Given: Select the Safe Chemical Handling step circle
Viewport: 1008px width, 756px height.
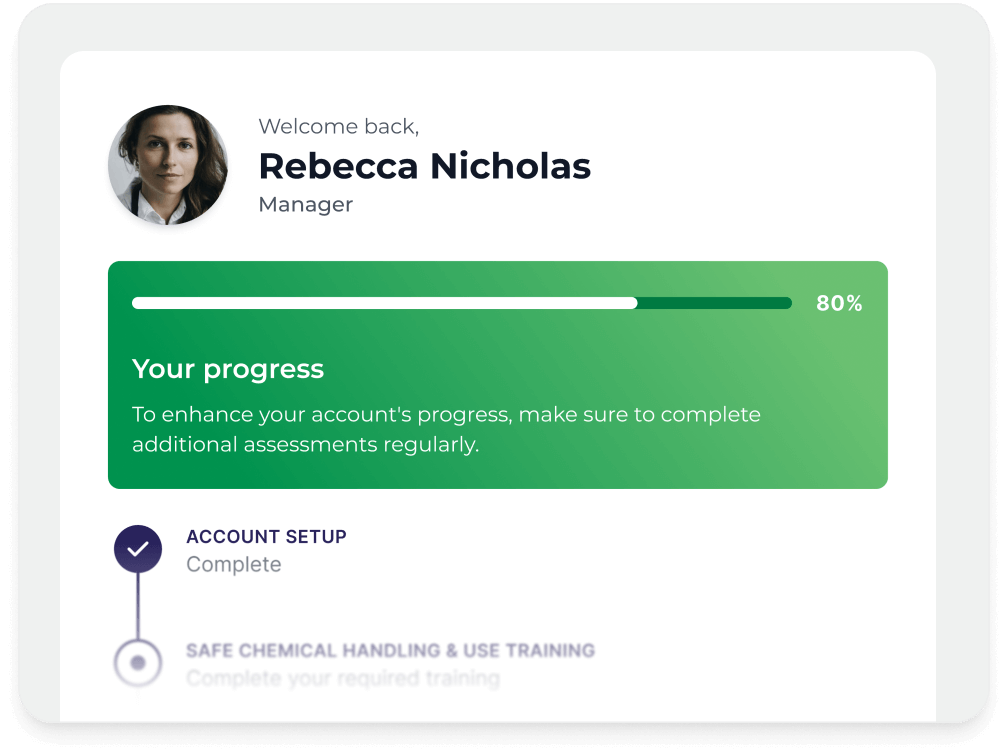Looking at the screenshot, I should point(138,662).
